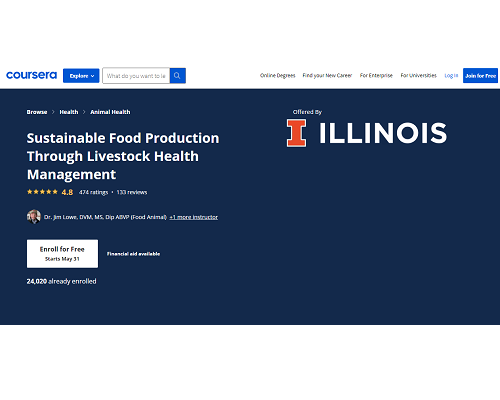Click the Coursera logo
The height and width of the screenshot is (400, 500).
pyautogui.click(x=32, y=75)
